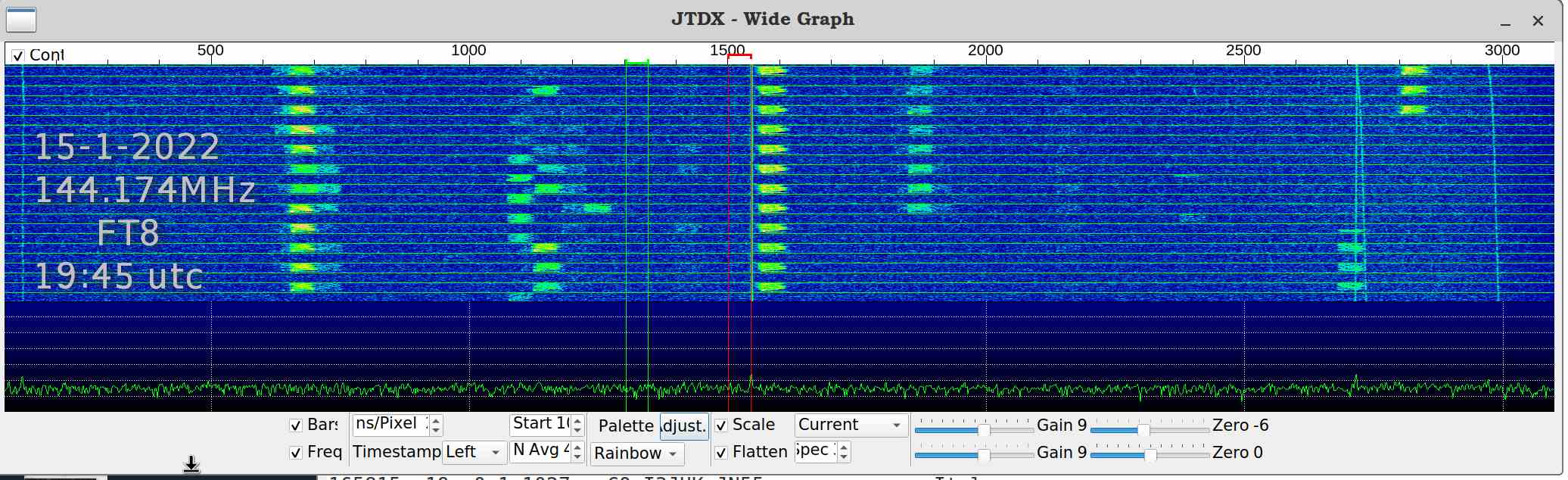Open the window menu icon in title bar

tap(21, 20)
